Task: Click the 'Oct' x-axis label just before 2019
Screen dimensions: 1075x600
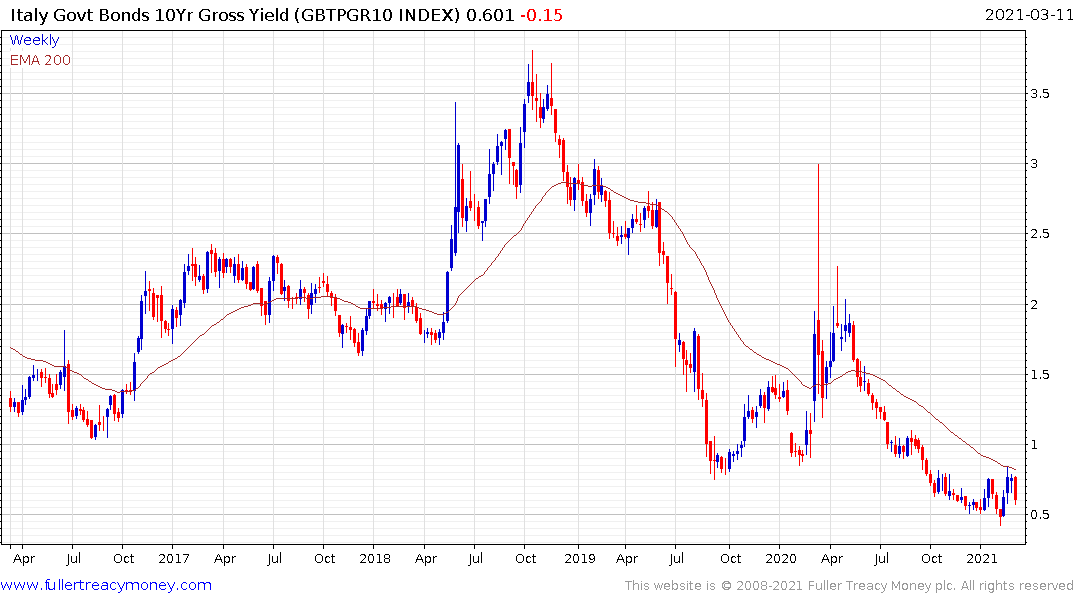Action: pos(525,558)
